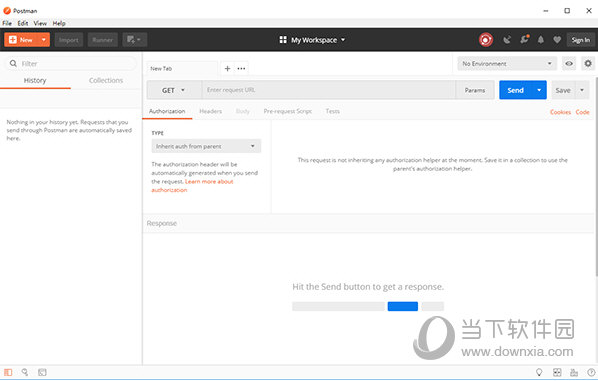Image resolution: width=598 pixels, height=381 pixels.
Task: Open the GET method dropdown
Action: 174,90
